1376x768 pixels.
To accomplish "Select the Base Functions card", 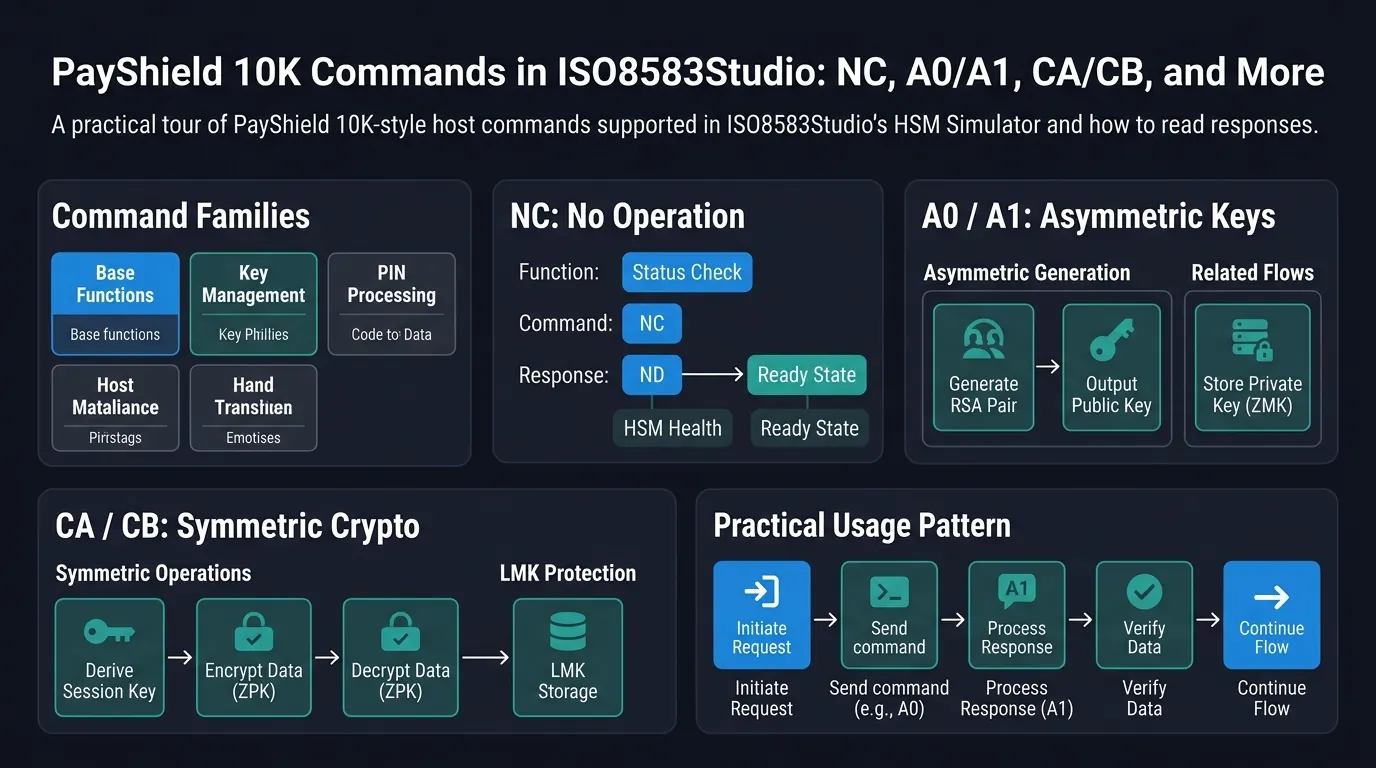I will [115, 304].
